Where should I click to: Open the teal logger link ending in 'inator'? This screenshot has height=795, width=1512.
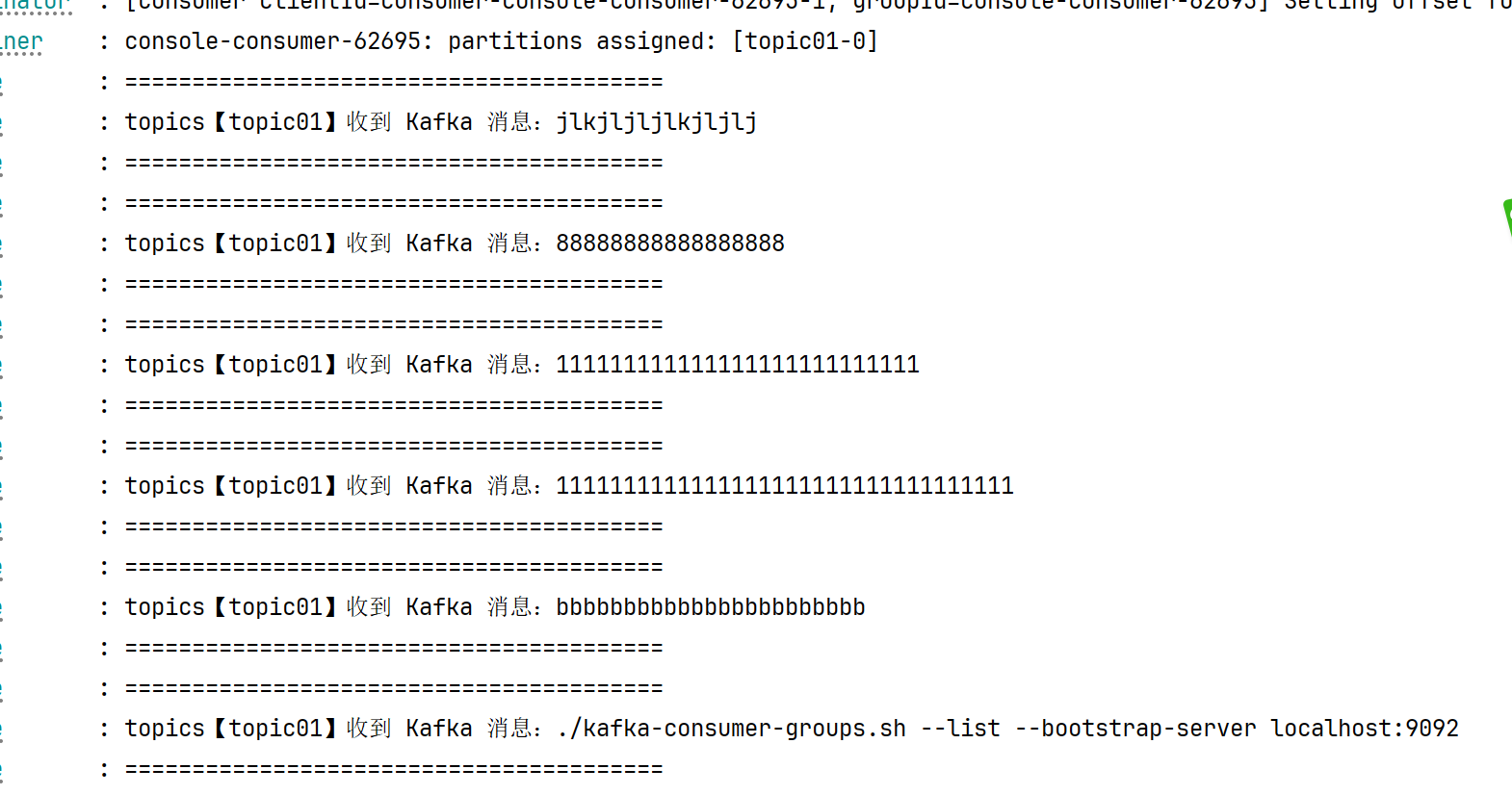coord(36,6)
